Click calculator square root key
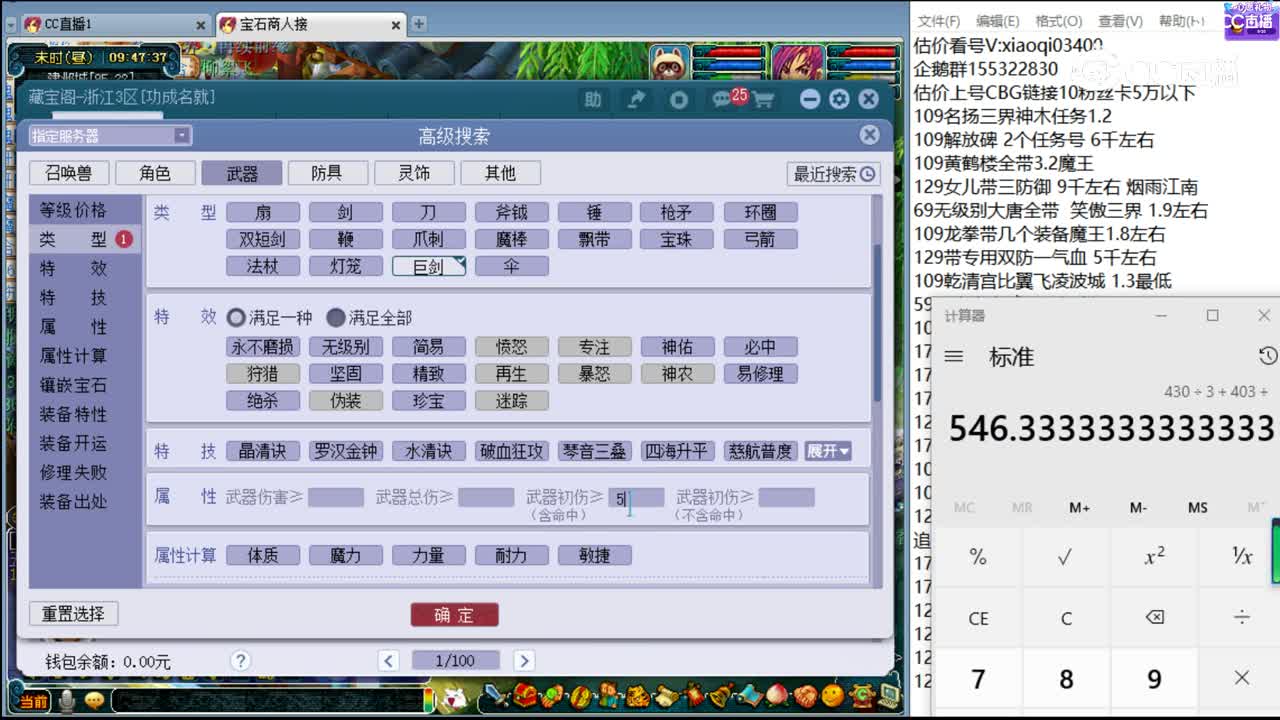Viewport: 1280px width, 720px height. pyautogui.click(x=1066, y=557)
